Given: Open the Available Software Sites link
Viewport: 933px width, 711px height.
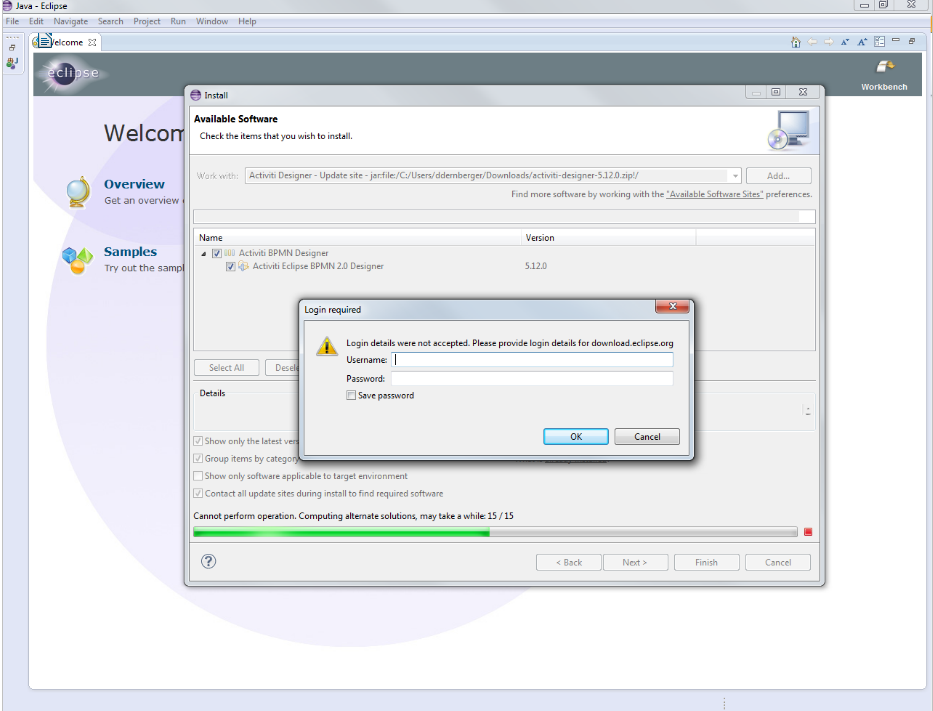Looking at the screenshot, I should pyautogui.click(x=715, y=194).
